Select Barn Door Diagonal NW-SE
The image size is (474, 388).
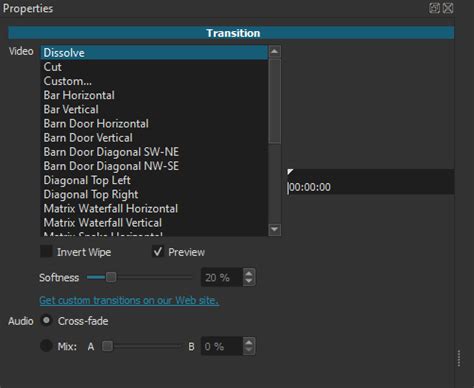pos(154,166)
